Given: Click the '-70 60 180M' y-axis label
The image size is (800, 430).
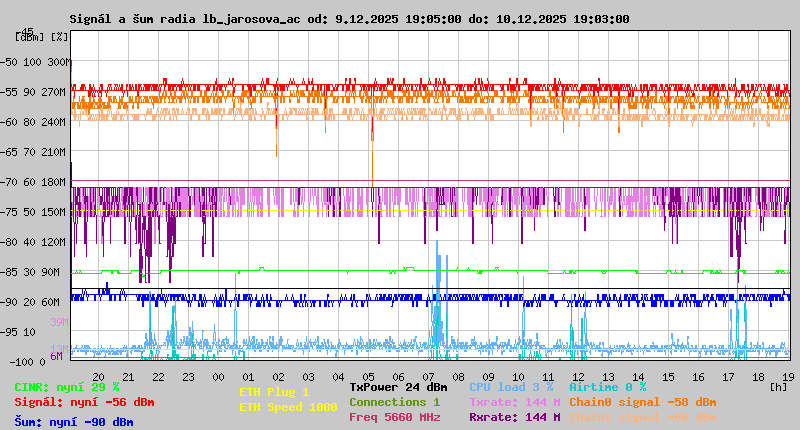Looking at the screenshot, I should [x=34, y=182].
